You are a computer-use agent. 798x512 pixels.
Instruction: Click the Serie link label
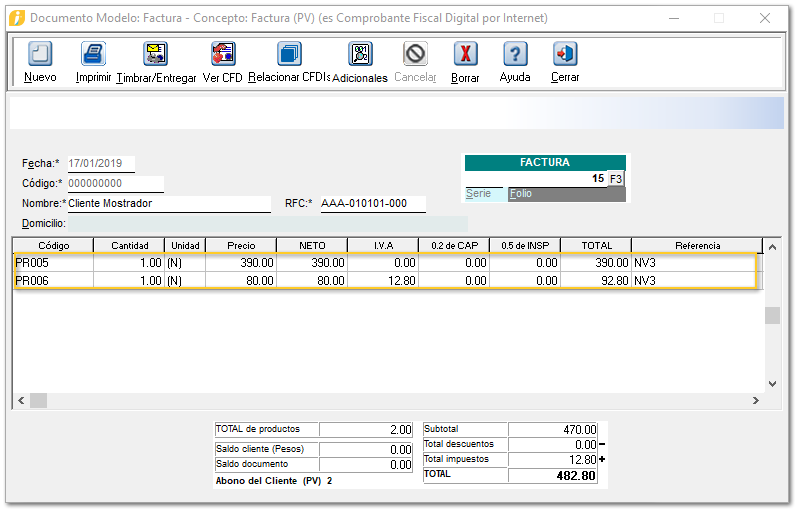(x=479, y=194)
